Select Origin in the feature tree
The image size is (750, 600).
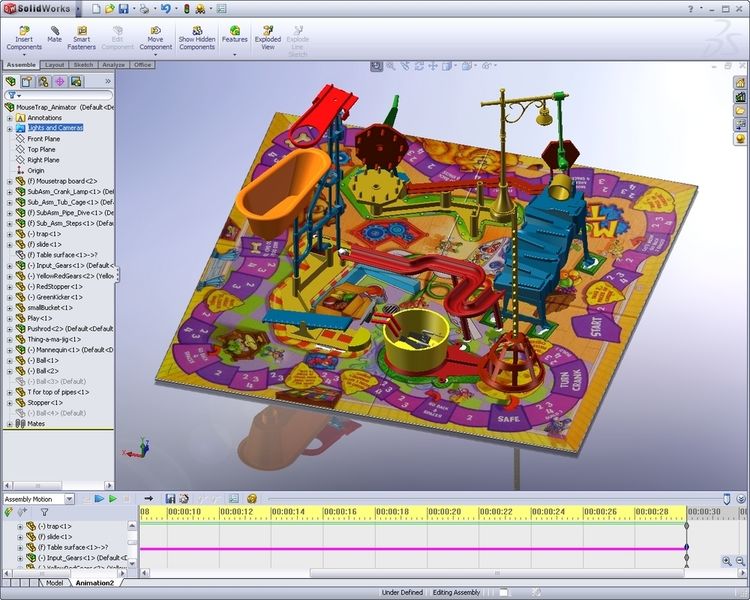36,170
